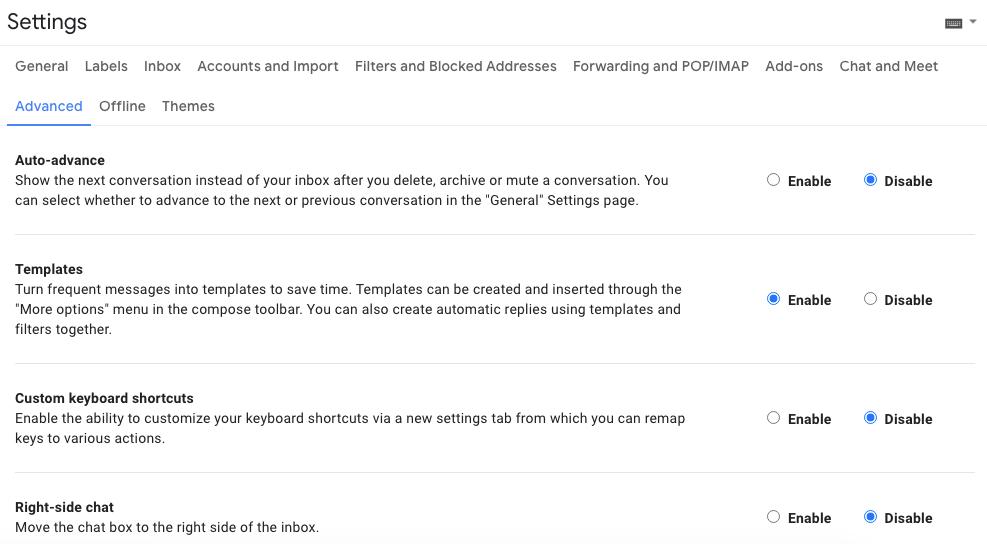Open the Forwarding and POP/IMAP tab
The width and height of the screenshot is (987, 544).
pos(661,66)
